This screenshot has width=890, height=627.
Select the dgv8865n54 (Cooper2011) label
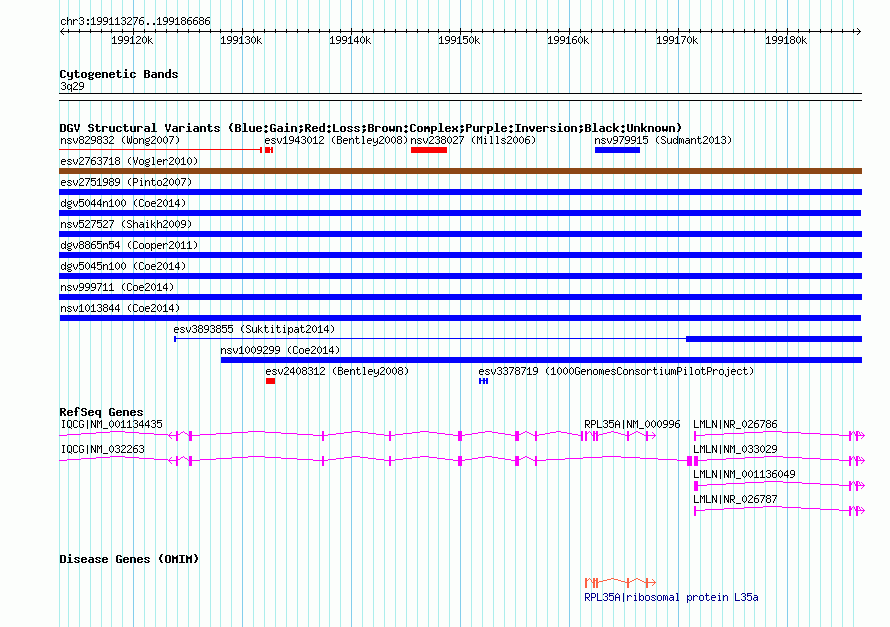[129, 245]
